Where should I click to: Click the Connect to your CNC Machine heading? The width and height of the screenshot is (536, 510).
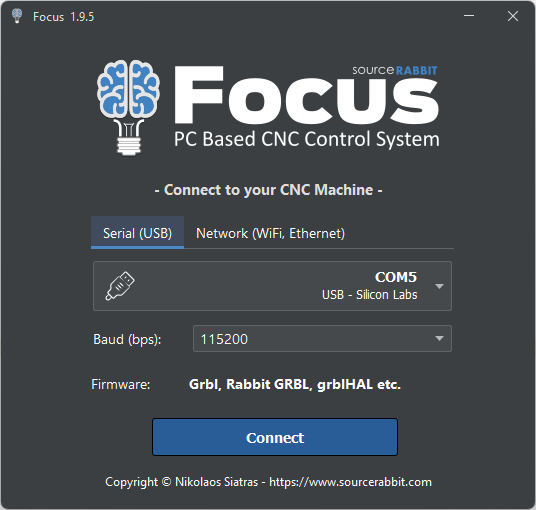[x=268, y=190]
